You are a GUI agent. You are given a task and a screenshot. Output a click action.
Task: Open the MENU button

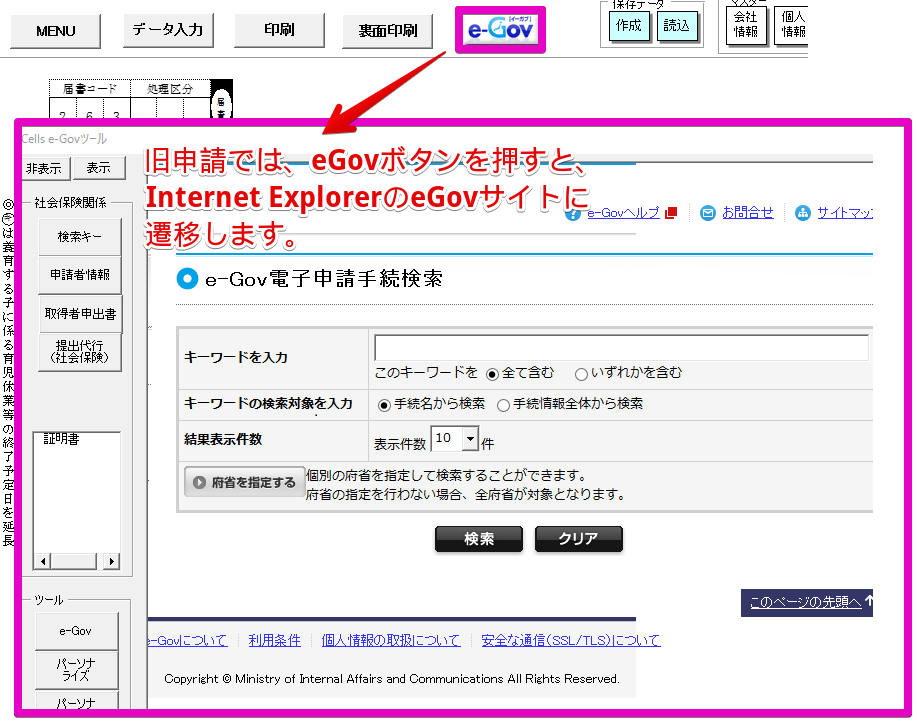click(56, 31)
